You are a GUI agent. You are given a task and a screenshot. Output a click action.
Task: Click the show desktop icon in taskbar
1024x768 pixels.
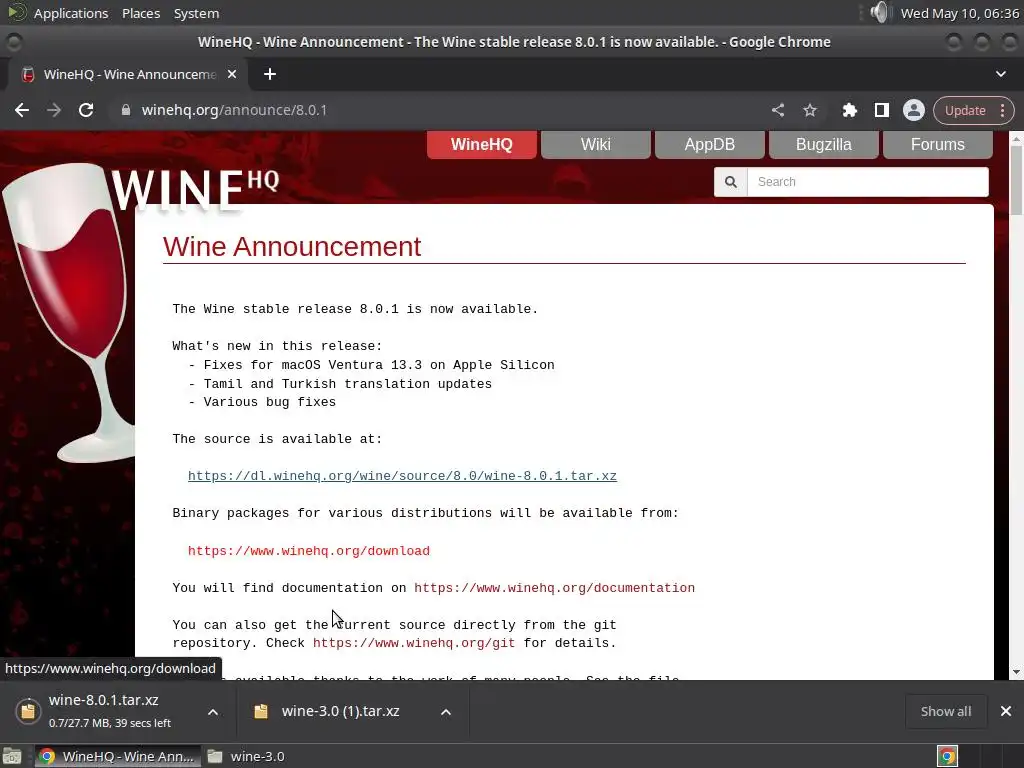(12, 756)
